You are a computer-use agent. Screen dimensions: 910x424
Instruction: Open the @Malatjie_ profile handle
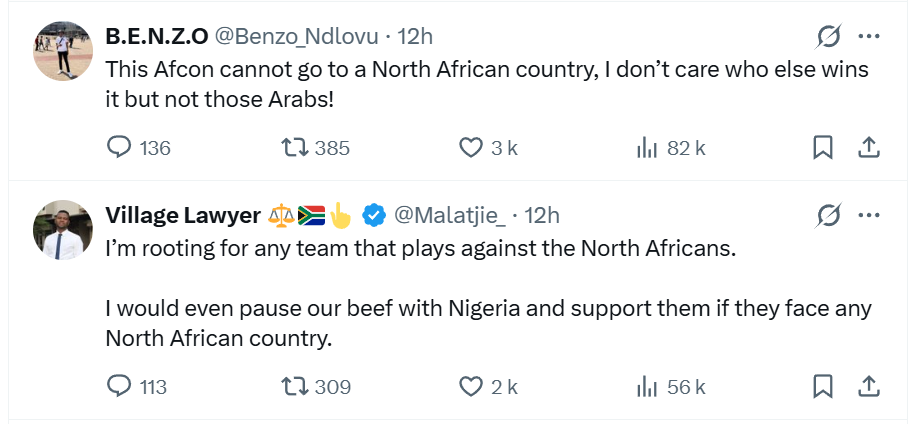(450, 215)
